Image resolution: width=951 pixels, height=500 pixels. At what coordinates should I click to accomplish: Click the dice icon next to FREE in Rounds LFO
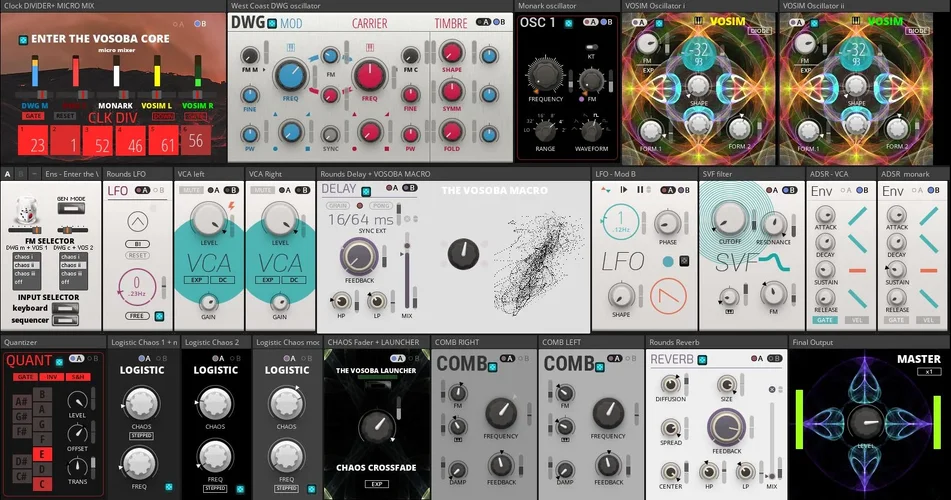[159, 316]
